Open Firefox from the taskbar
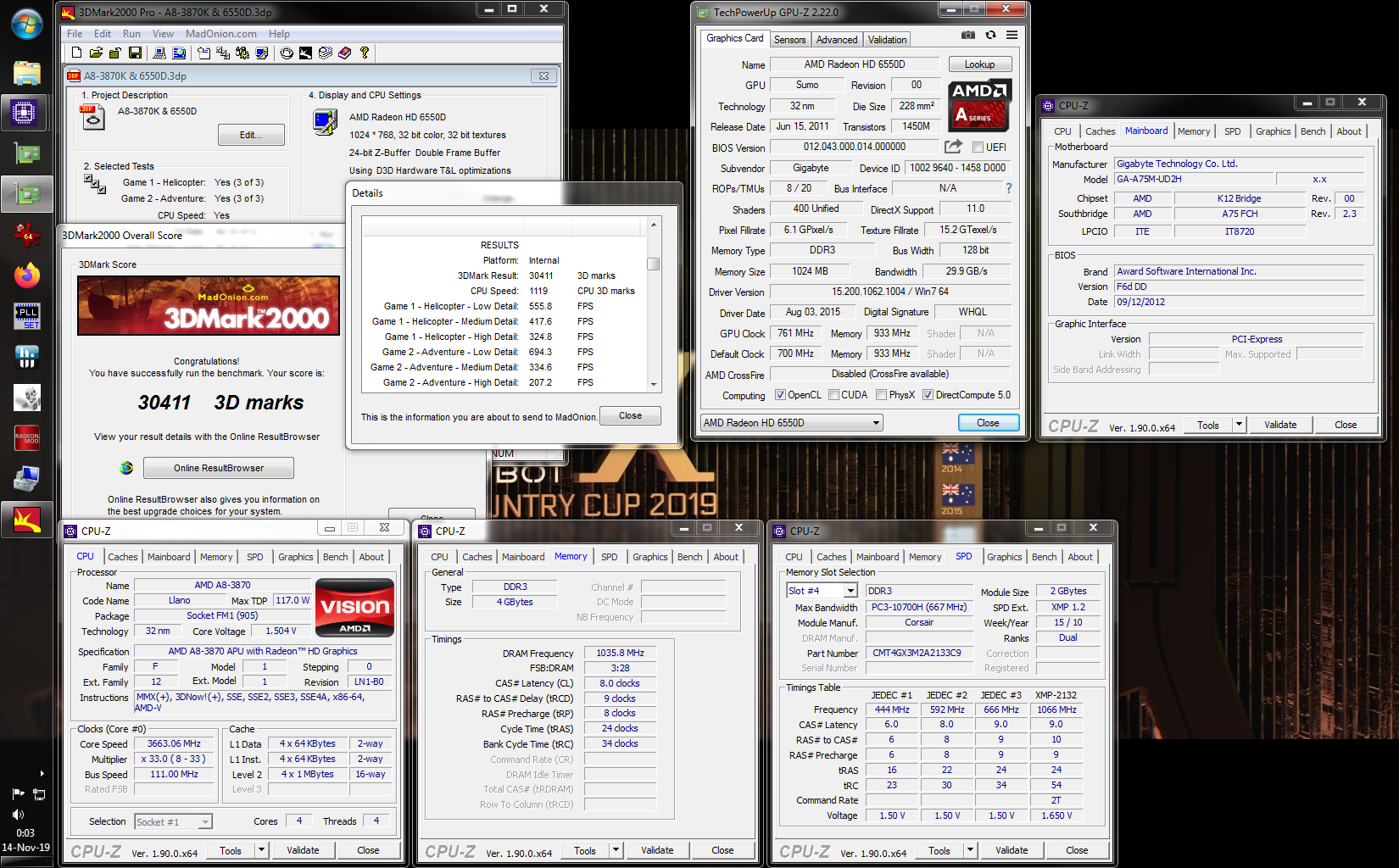1399x868 pixels. click(x=26, y=275)
